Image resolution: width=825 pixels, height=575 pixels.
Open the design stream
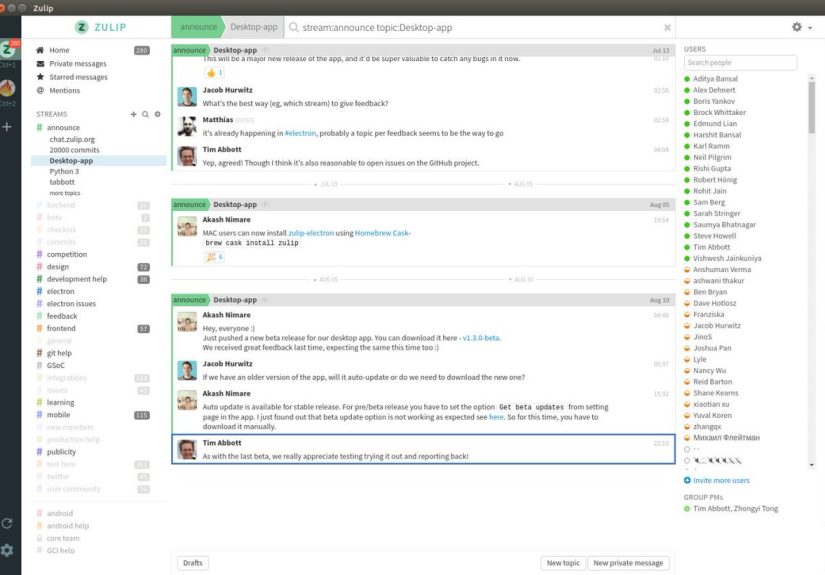58,267
